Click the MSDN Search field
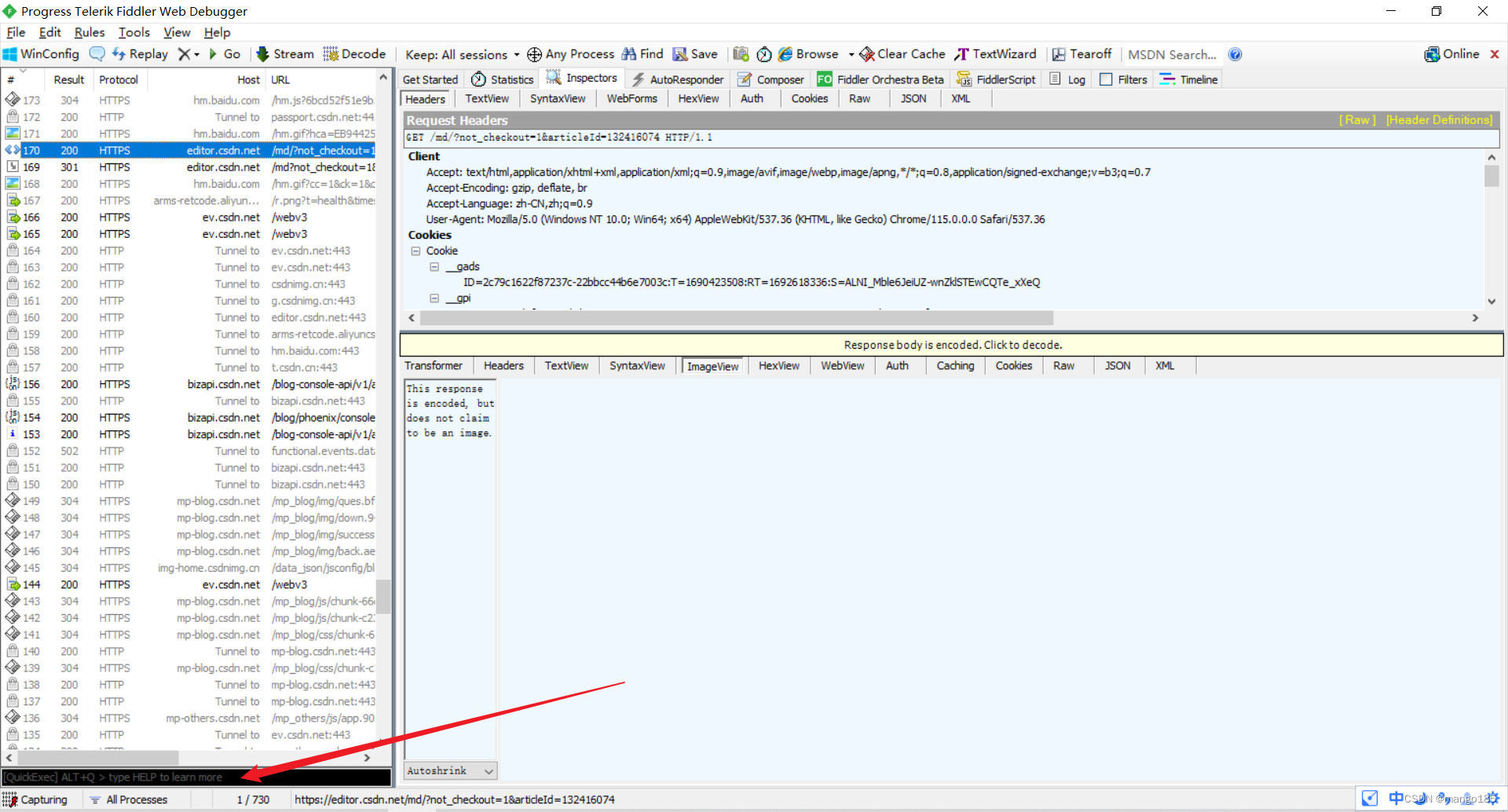Screen dimensions: 1508x812 (x=1172, y=54)
